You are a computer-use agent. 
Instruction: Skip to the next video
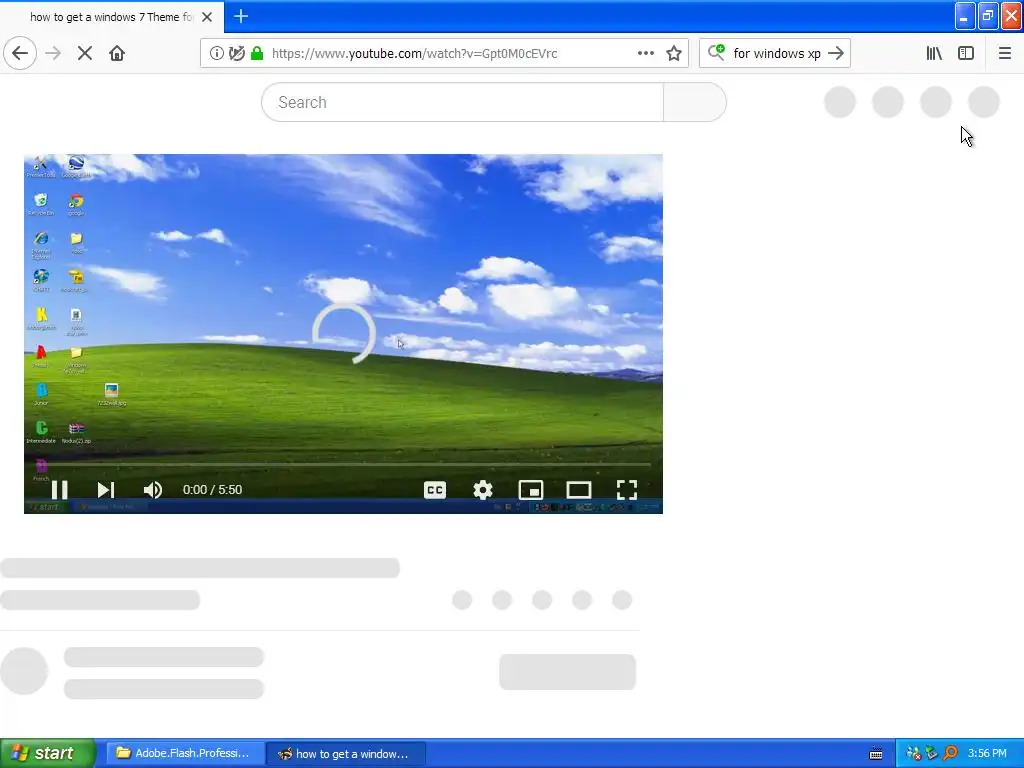106,490
